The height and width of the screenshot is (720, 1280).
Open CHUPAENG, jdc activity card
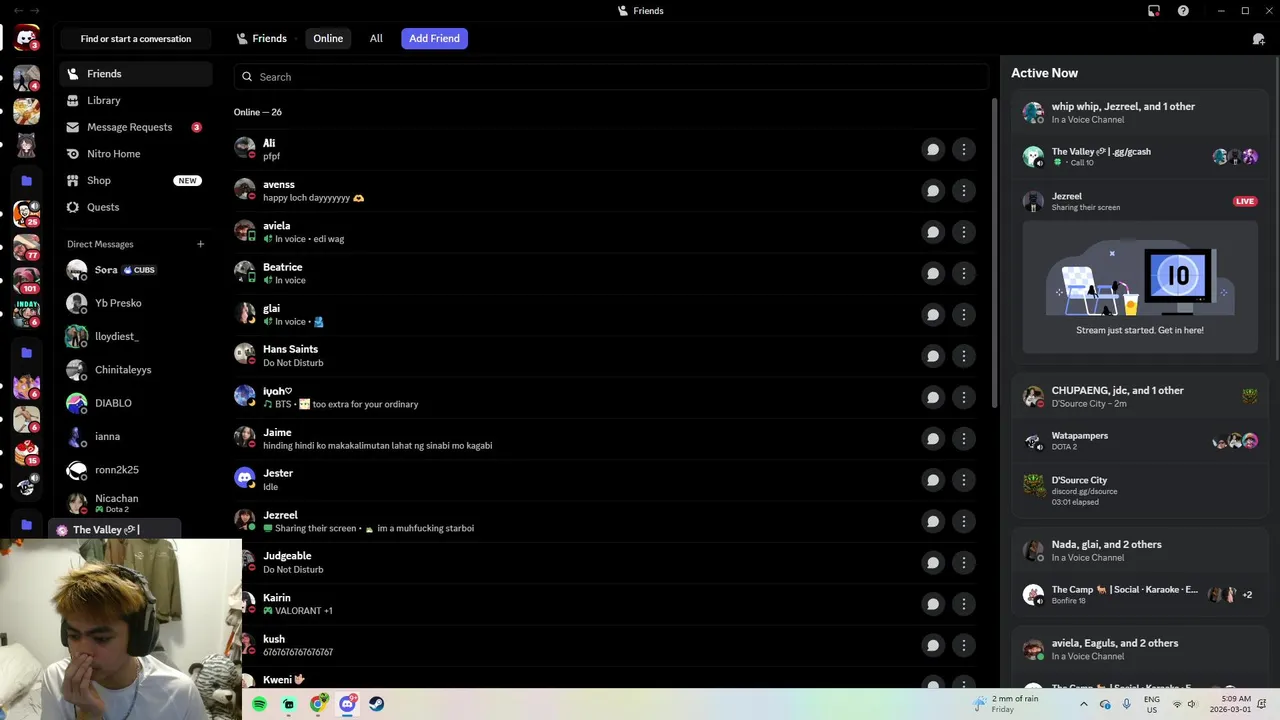1140,396
